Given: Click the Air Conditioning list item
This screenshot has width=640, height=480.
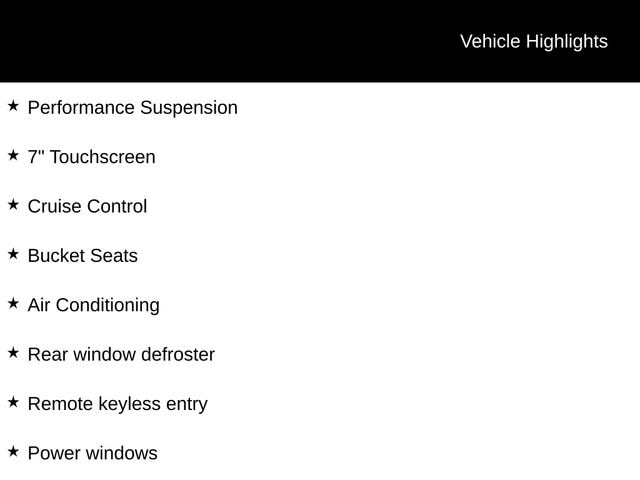Looking at the screenshot, I should point(93,305).
